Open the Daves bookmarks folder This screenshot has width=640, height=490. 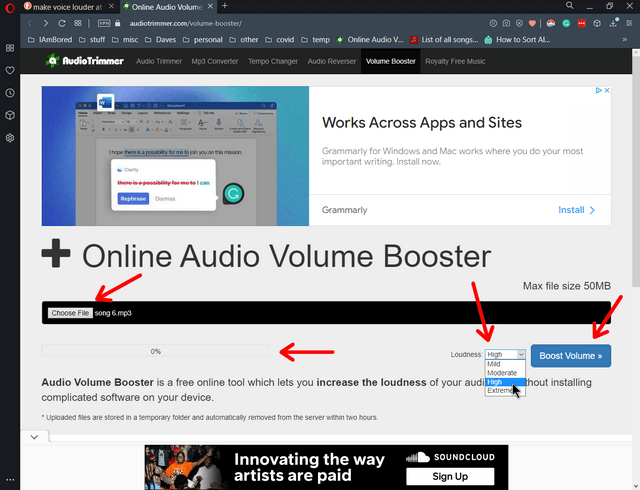160,40
